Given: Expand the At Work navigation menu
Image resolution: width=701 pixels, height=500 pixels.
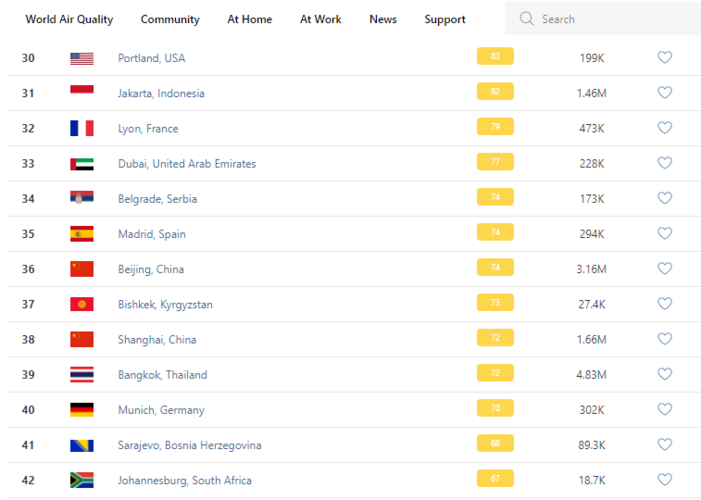Looking at the screenshot, I should click(320, 19).
